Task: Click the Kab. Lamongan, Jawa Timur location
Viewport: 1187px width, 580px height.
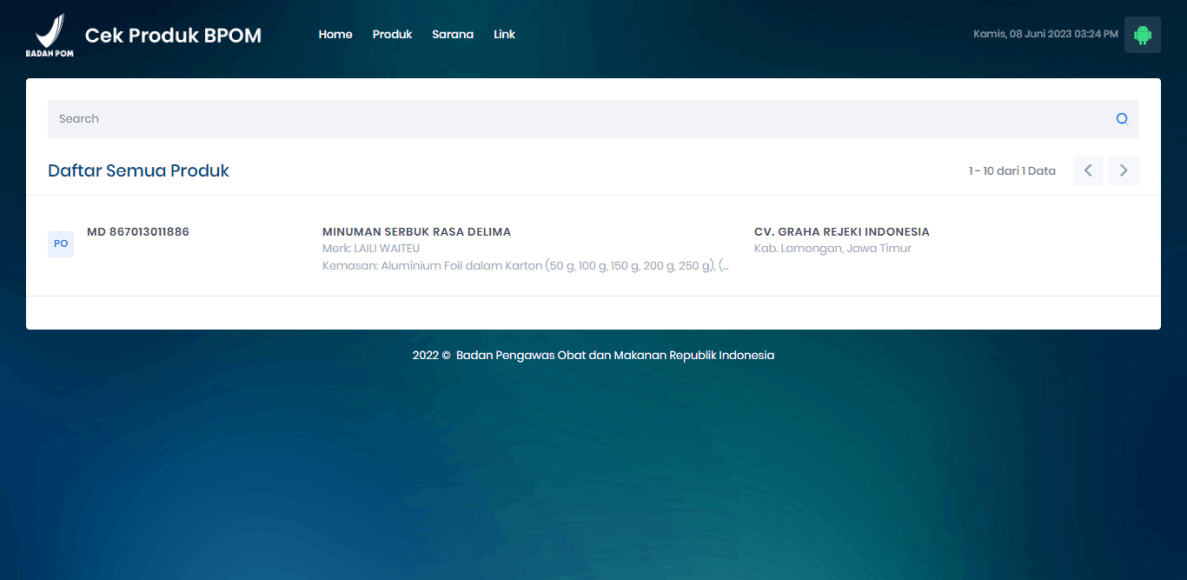Action: [x=832, y=248]
